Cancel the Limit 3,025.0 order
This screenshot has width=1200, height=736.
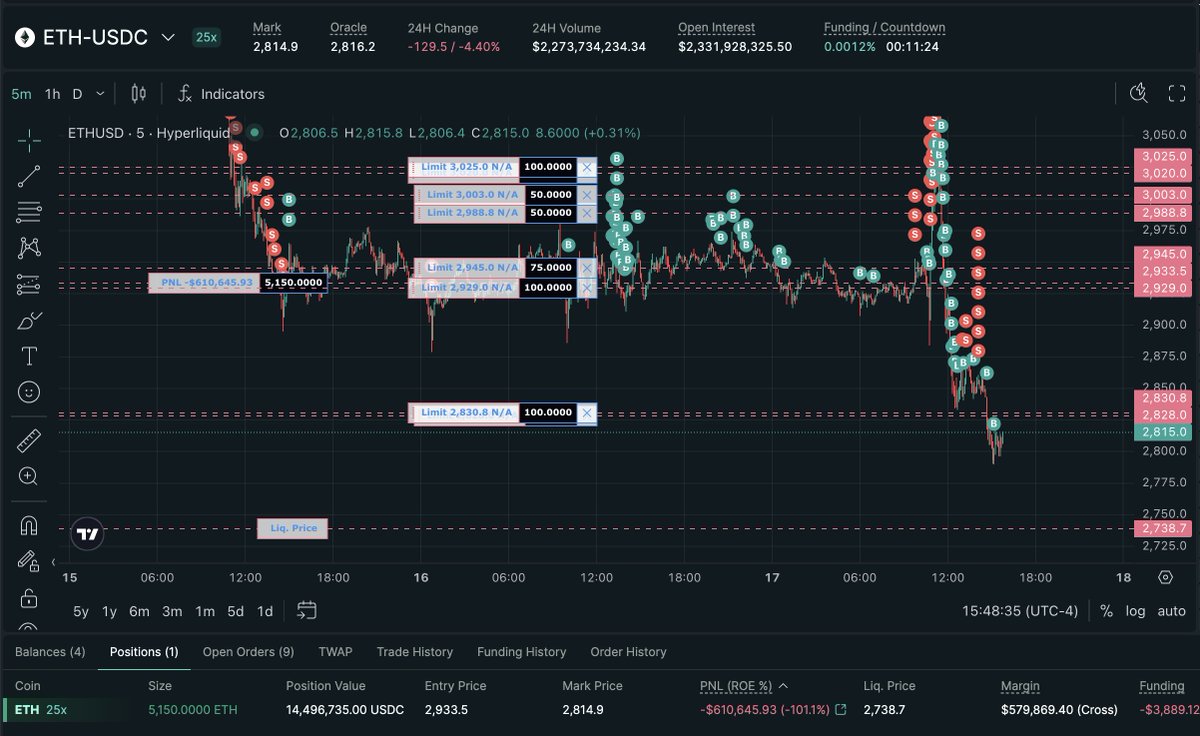pyautogui.click(x=587, y=168)
